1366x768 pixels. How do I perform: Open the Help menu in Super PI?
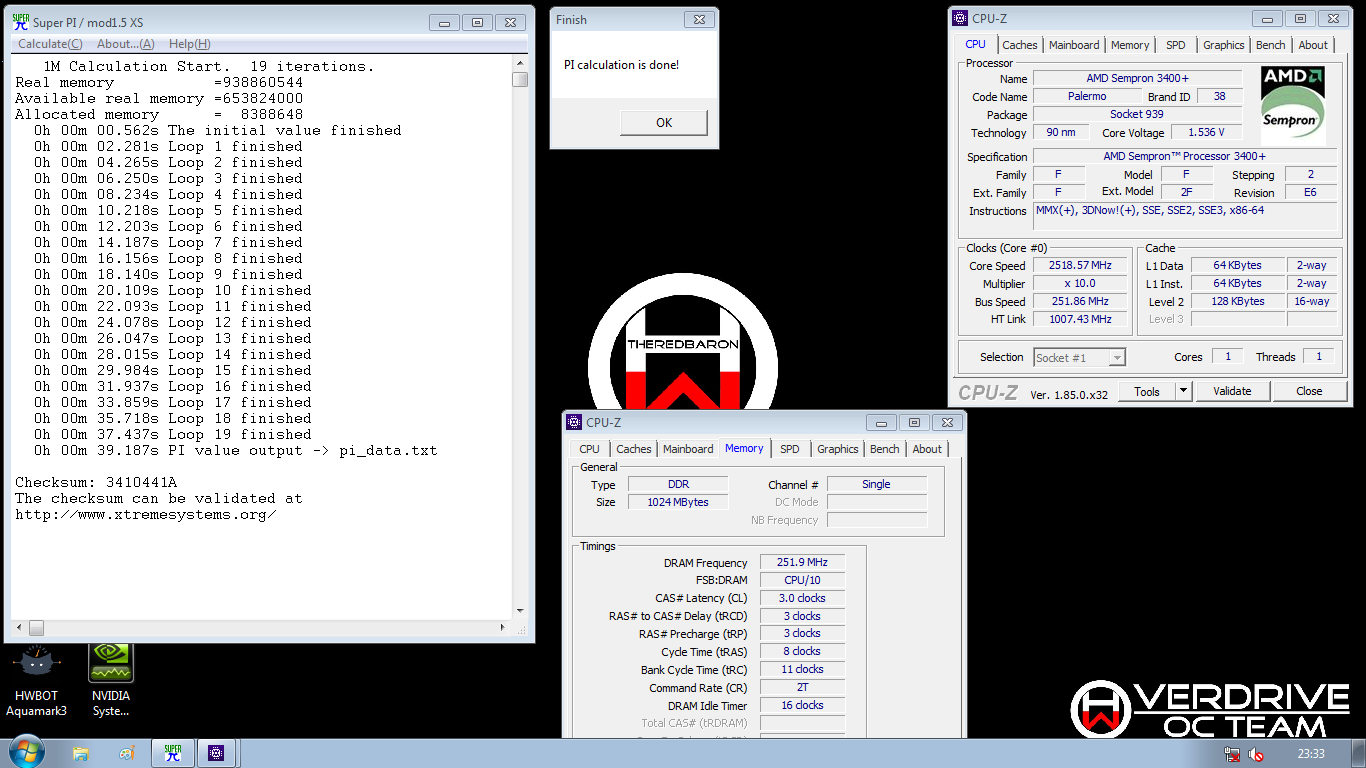[x=189, y=44]
